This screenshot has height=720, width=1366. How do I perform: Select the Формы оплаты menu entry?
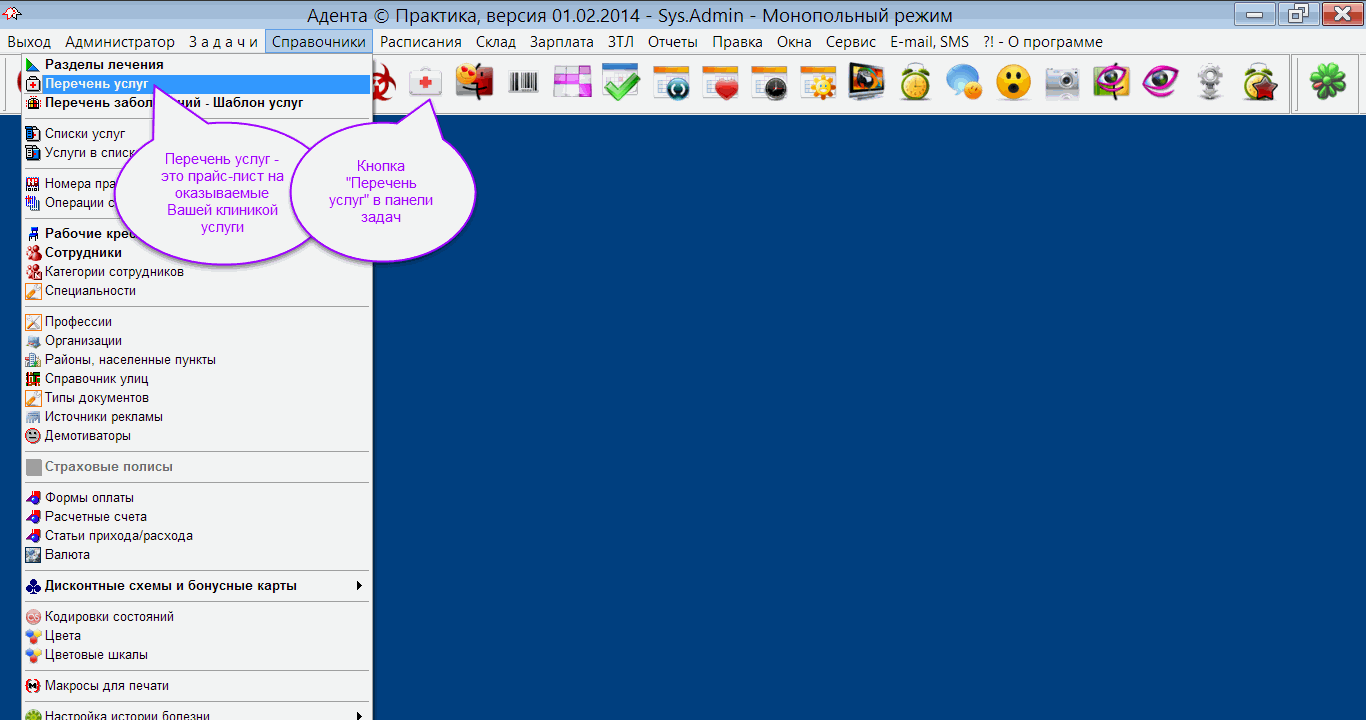pos(89,498)
